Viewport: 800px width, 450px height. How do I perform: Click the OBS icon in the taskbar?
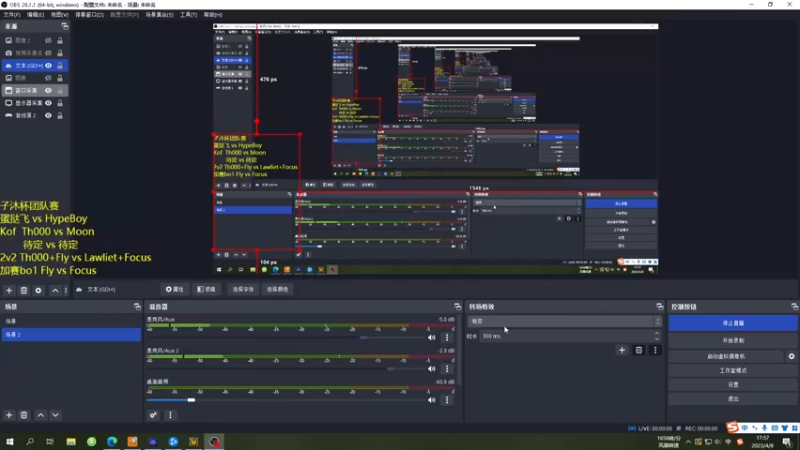click(214, 441)
